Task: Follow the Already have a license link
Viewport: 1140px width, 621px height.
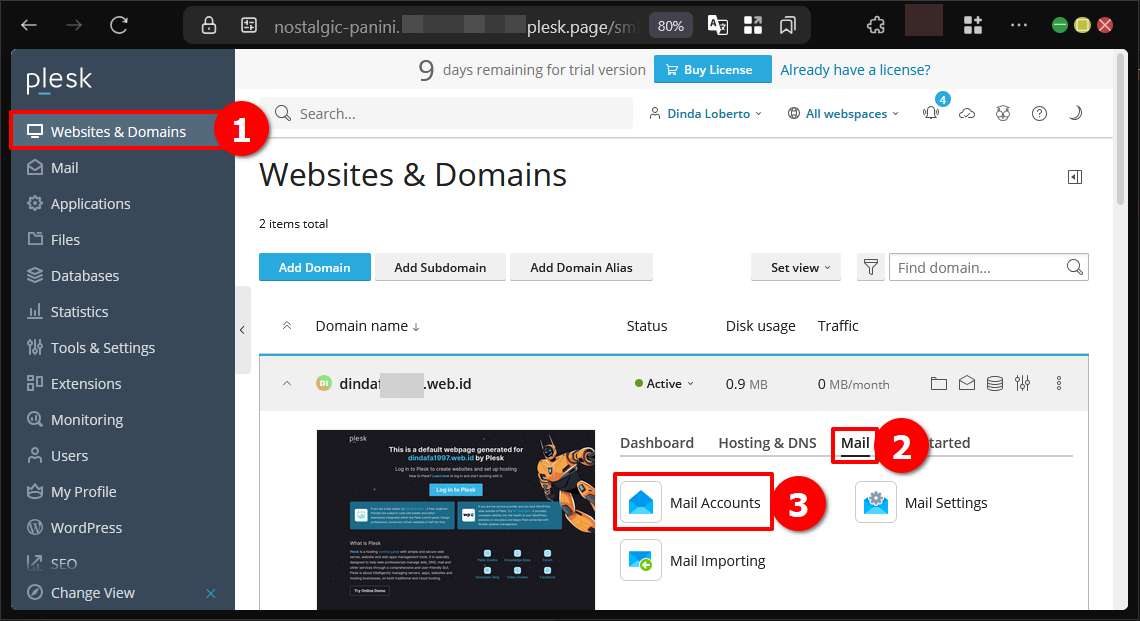Action: pos(855,70)
